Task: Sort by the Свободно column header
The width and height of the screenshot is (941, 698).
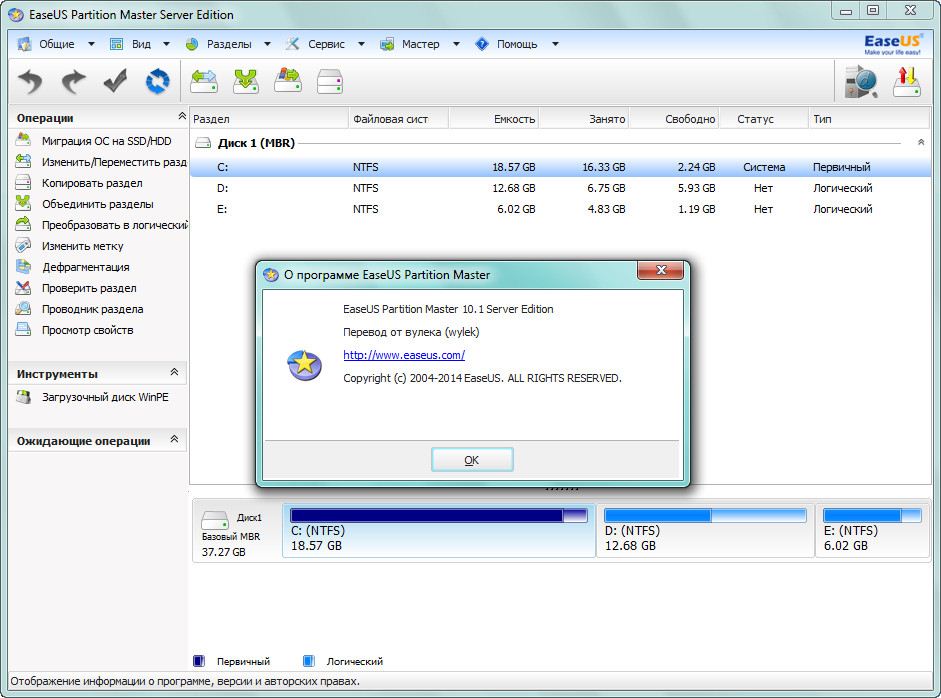Action: (x=673, y=119)
